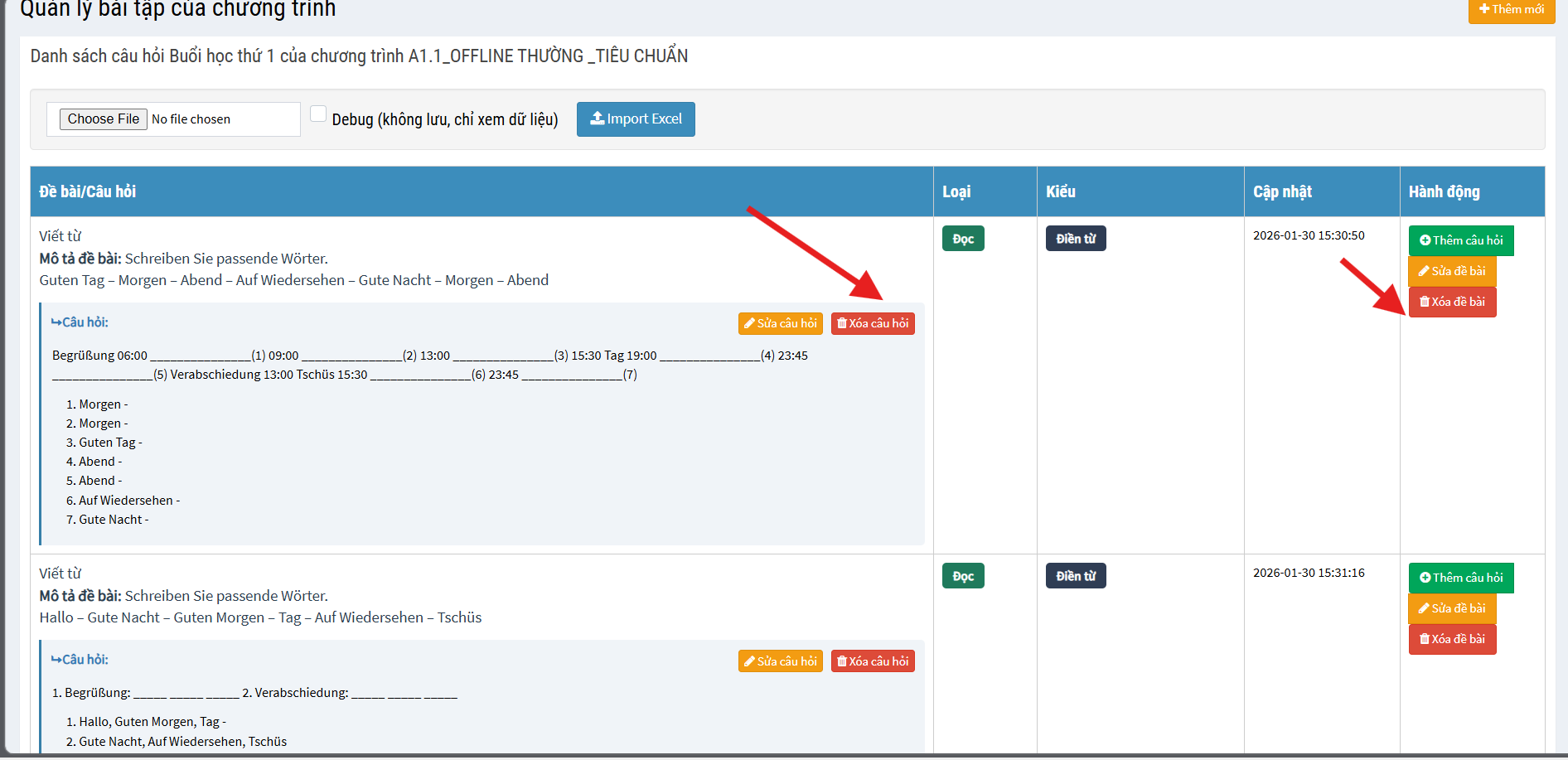Viewport: 1568px width, 760px height.
Task: Click Xóa đề bài for first exercise
Action: (x=1452, y=302)
